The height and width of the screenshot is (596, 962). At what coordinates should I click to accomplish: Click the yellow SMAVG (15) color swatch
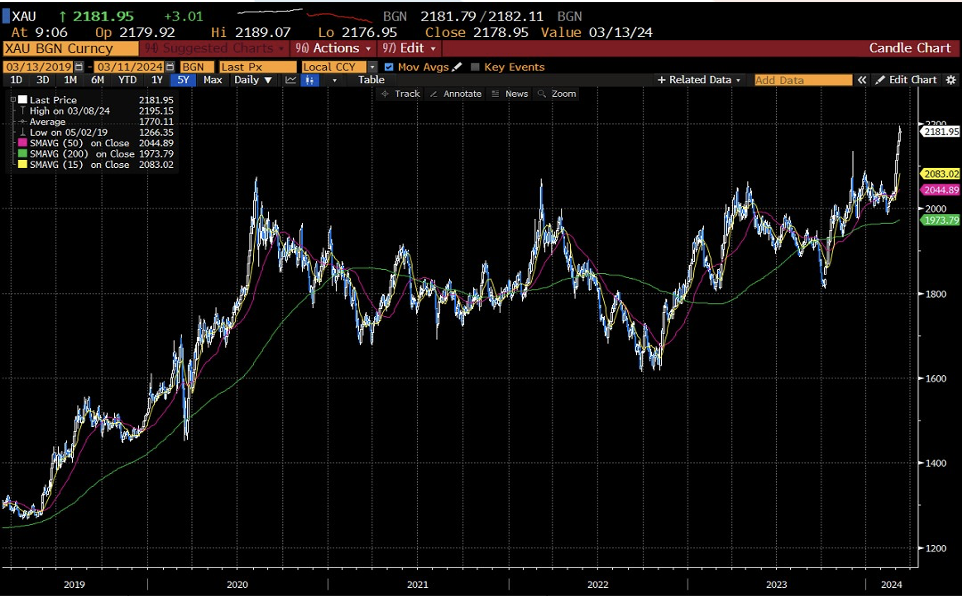pos(23,164)
